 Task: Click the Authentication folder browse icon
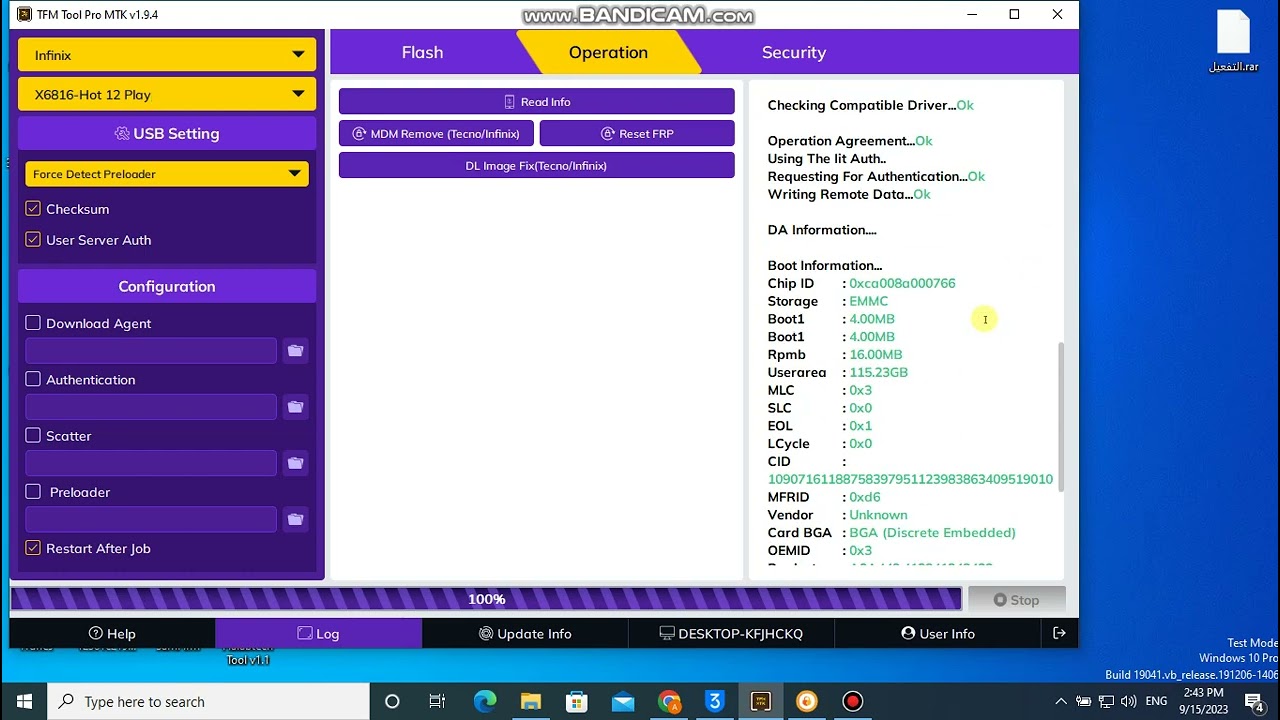[x=295, y=407]
